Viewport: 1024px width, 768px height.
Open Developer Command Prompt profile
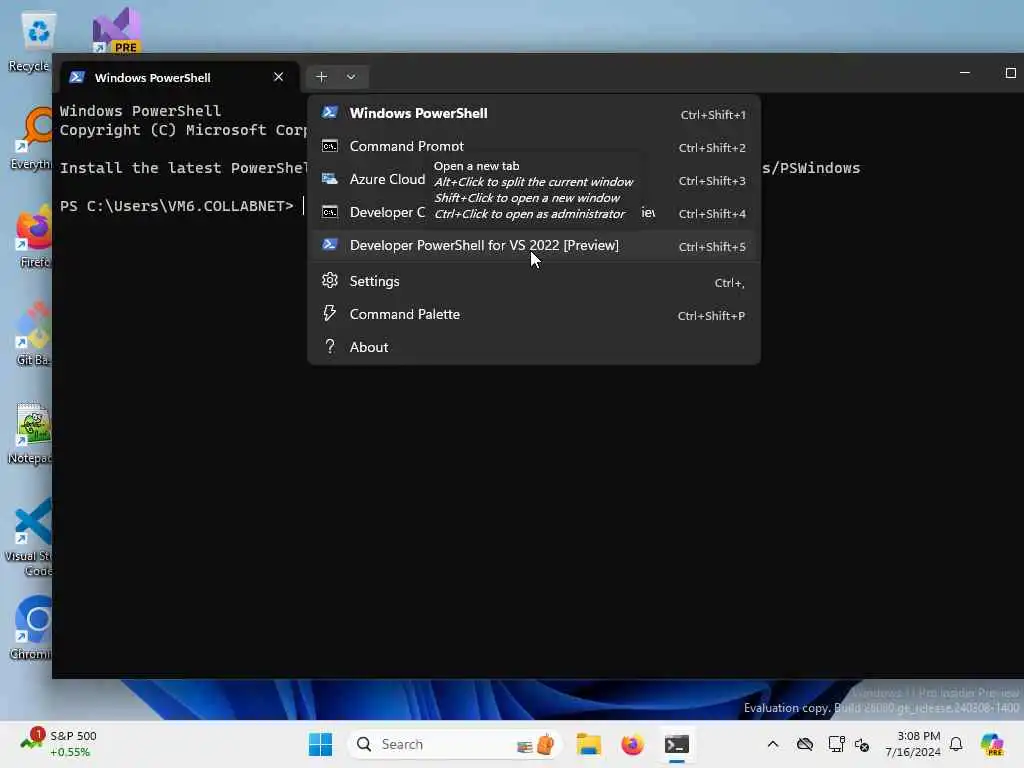click(534, 212)
